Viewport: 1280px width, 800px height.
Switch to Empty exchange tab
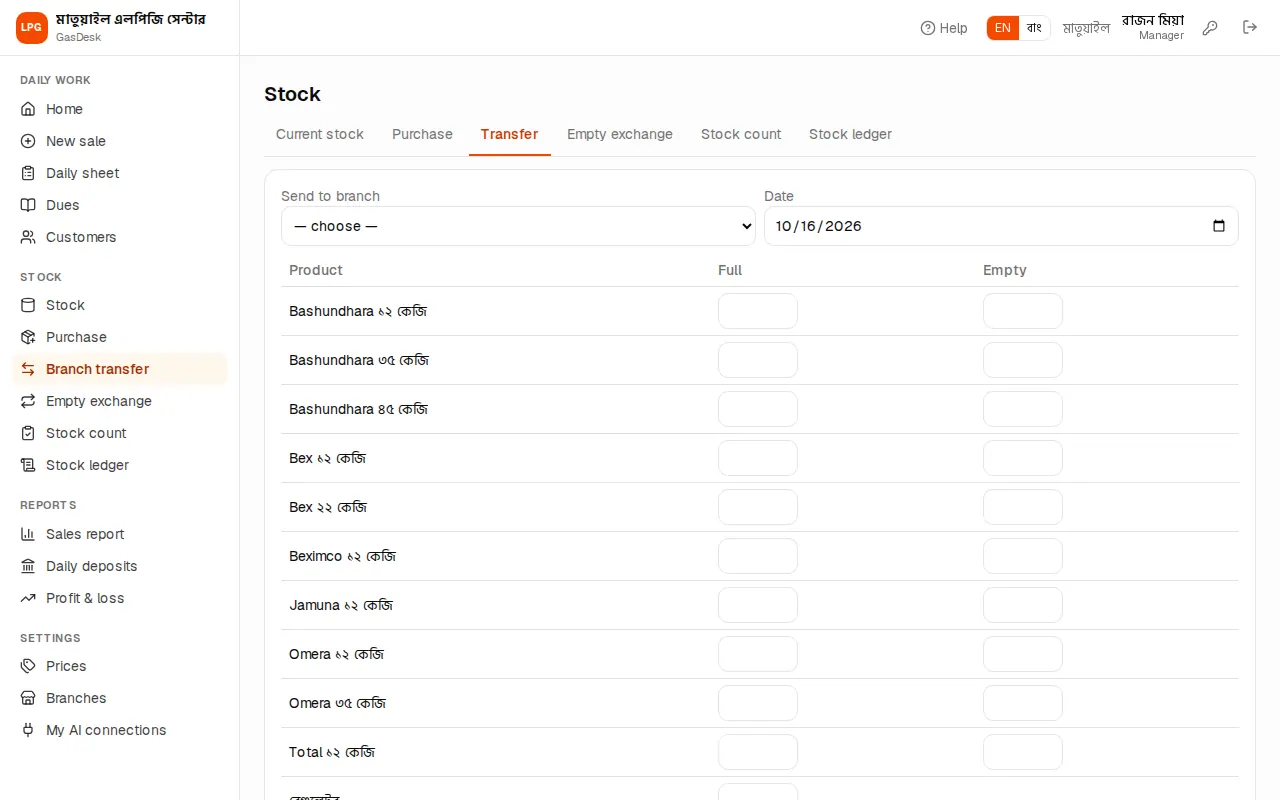point(620,134)
